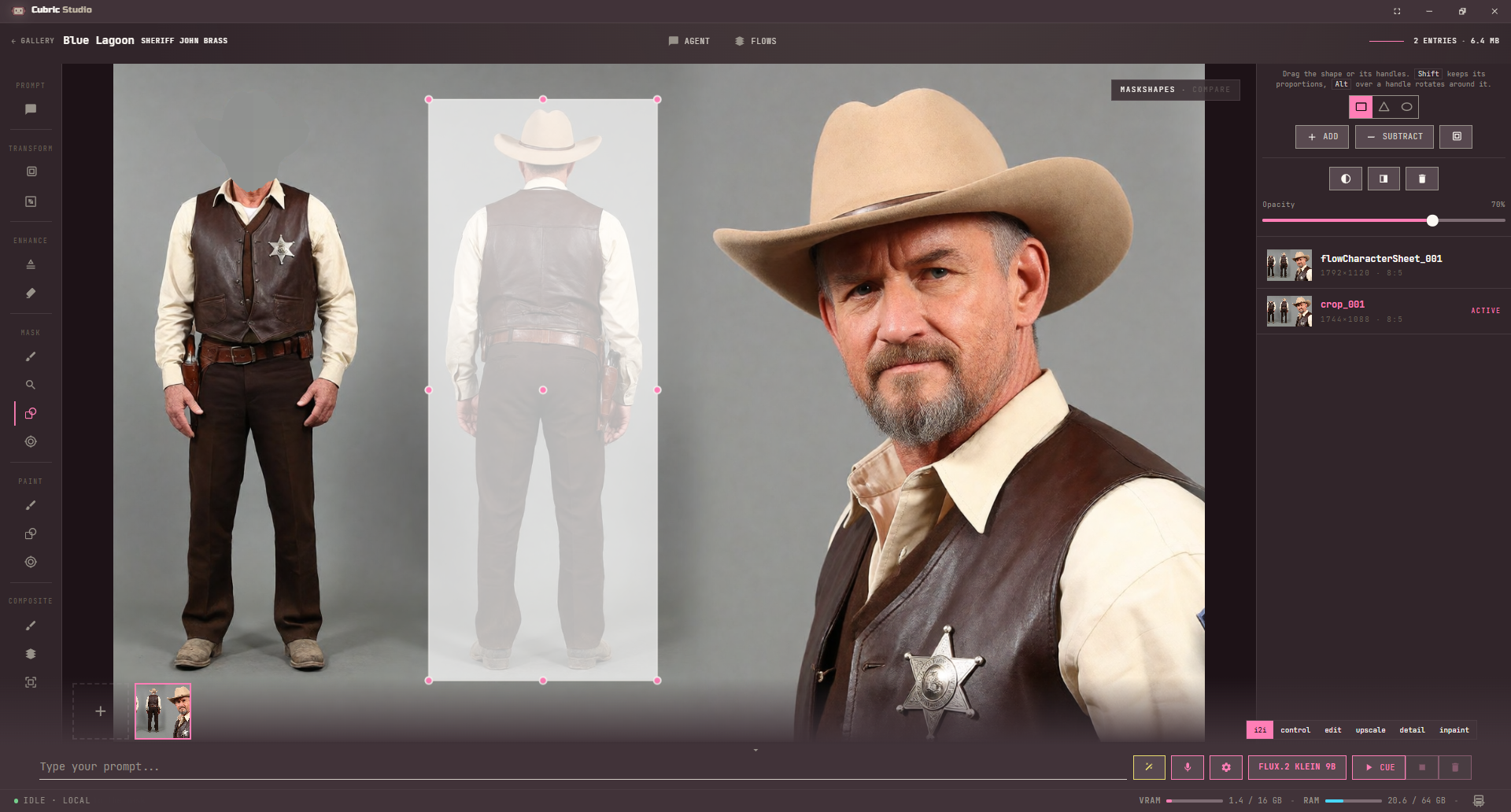The width and height of the screenshot is (1511, 812).
Task: Choose the triangle mask shape
Action: tap(1384, 107)
